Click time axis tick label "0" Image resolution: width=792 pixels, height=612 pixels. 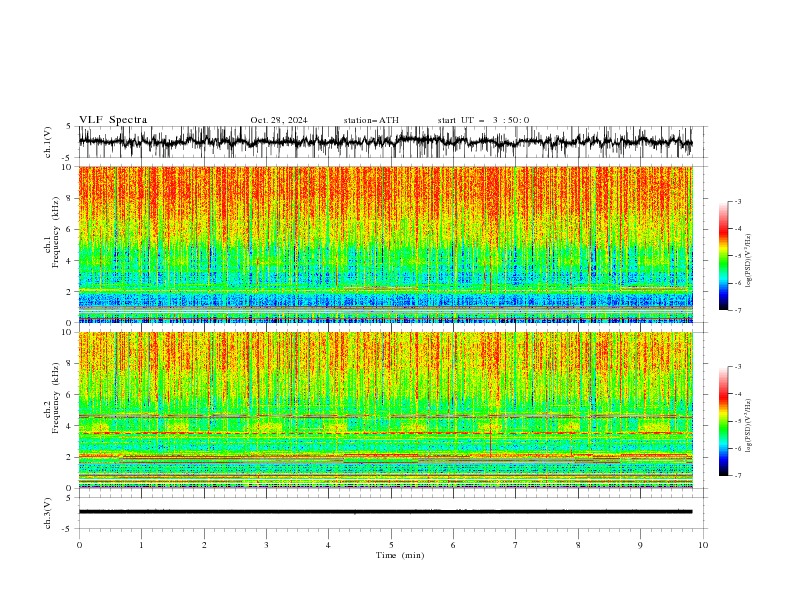pyautogui.click(x=79, y=545)
